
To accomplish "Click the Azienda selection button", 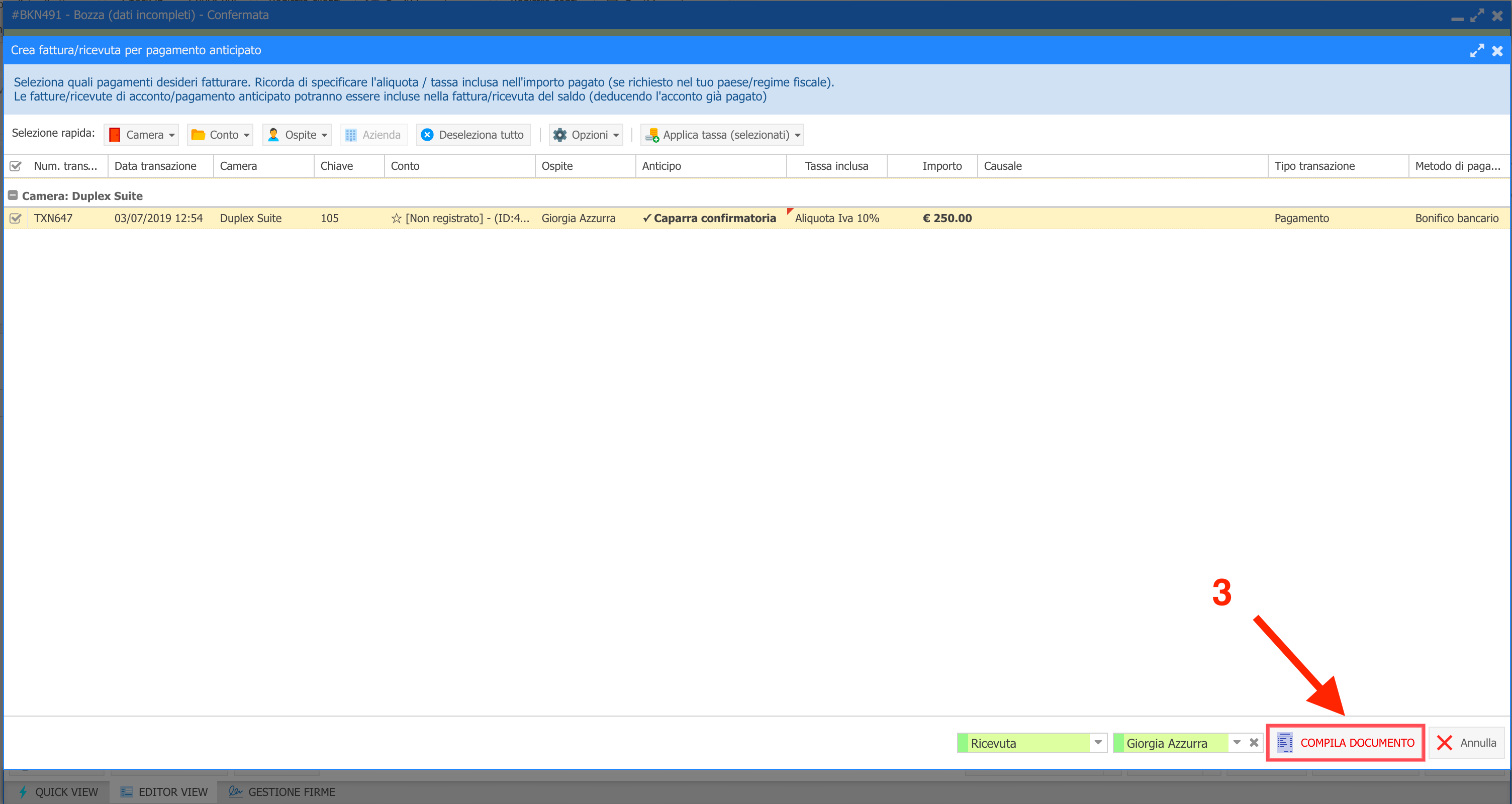I will (373, 135).
